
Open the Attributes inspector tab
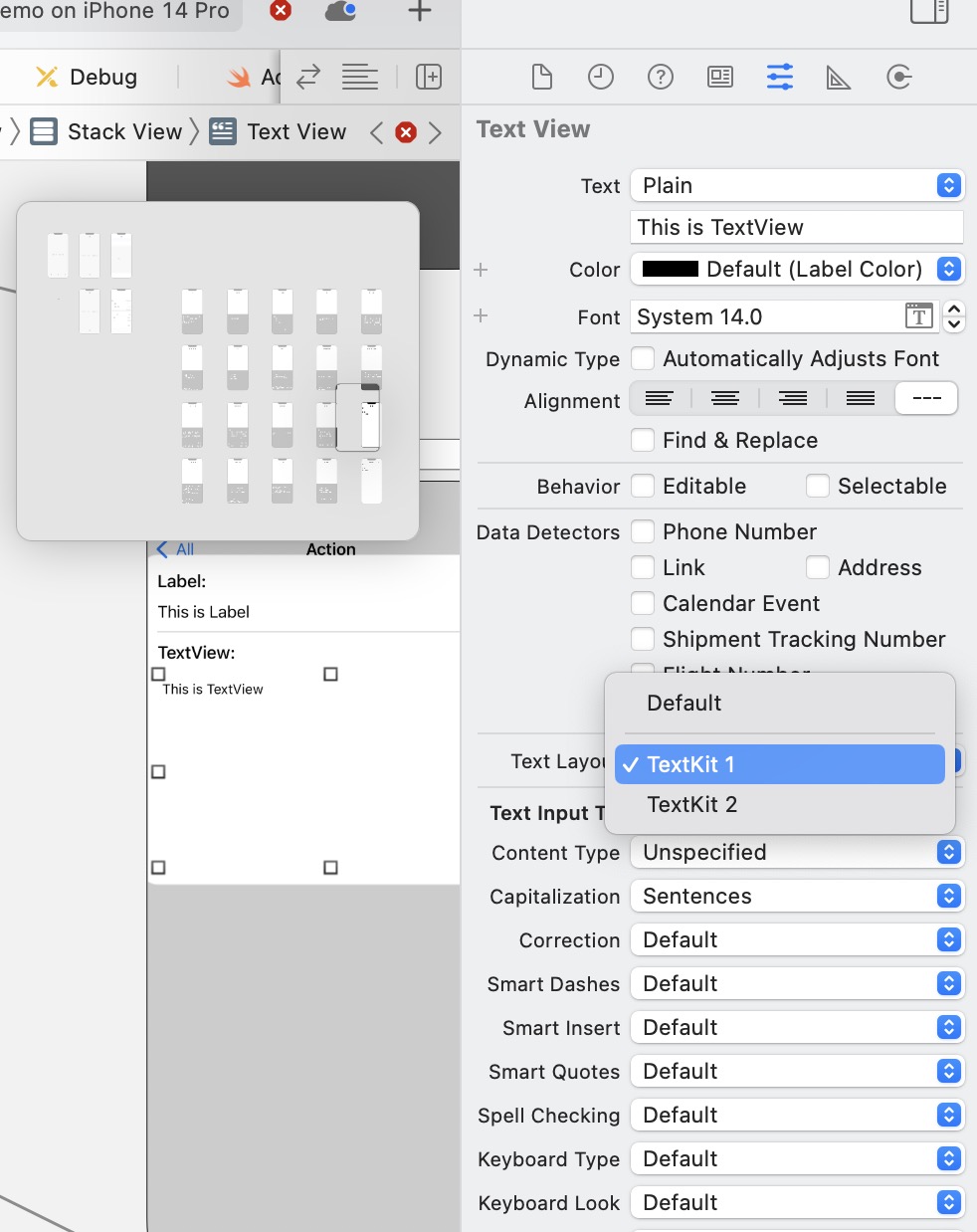(780, 77)
